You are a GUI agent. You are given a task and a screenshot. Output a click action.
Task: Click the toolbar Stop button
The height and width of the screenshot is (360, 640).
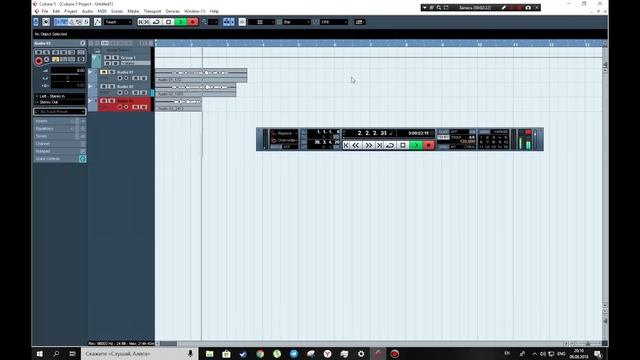[169, 22]
